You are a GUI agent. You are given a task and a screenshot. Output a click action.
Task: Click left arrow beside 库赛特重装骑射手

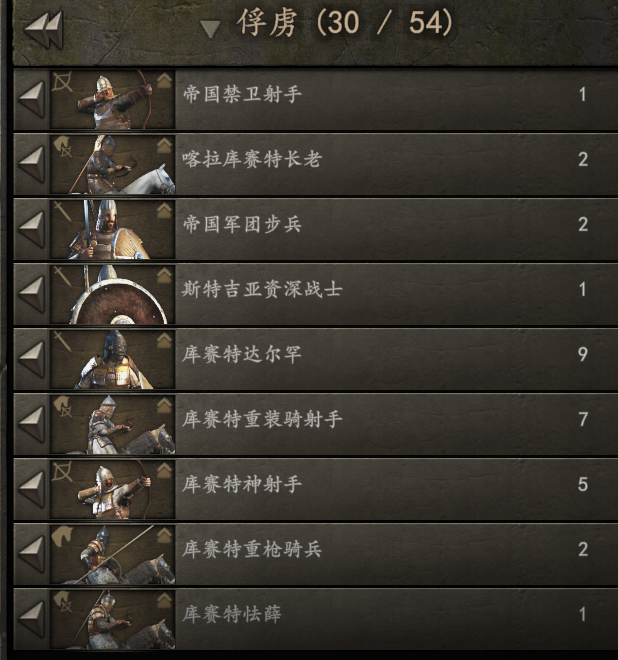tap(32, 425)
